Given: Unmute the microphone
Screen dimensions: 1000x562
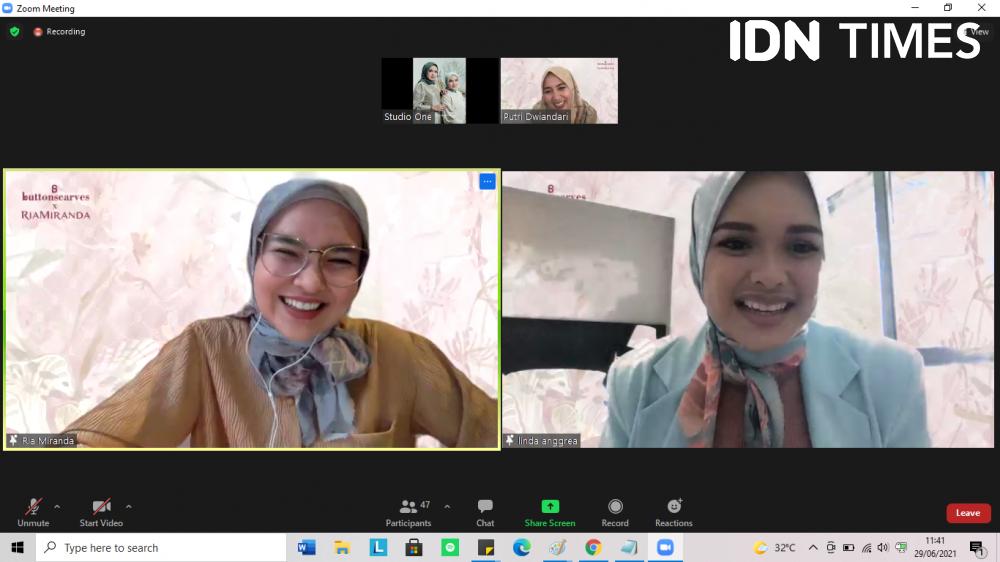Looking at the screenshot, I should click(x=33, y=512).
